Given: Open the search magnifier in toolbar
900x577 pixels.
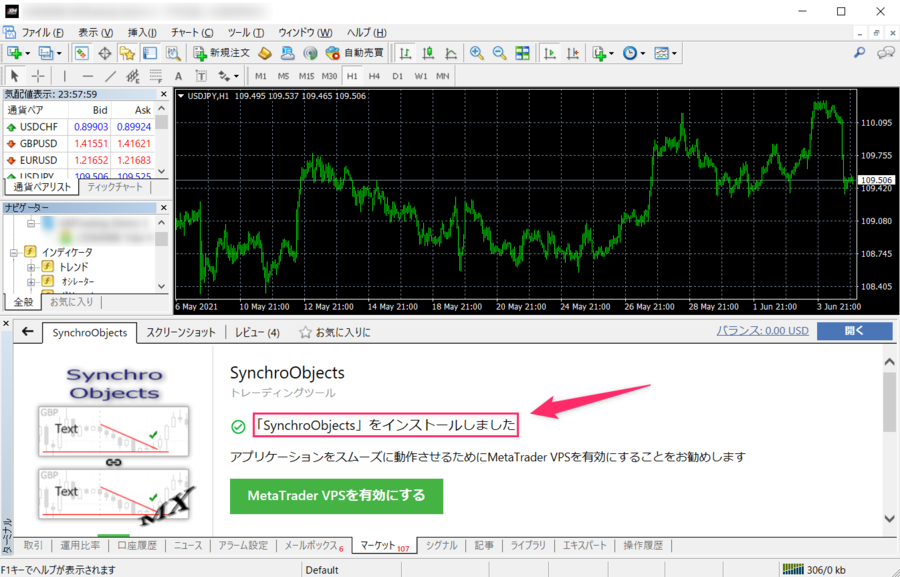Looking at the screenshot, I should point(859,53).
